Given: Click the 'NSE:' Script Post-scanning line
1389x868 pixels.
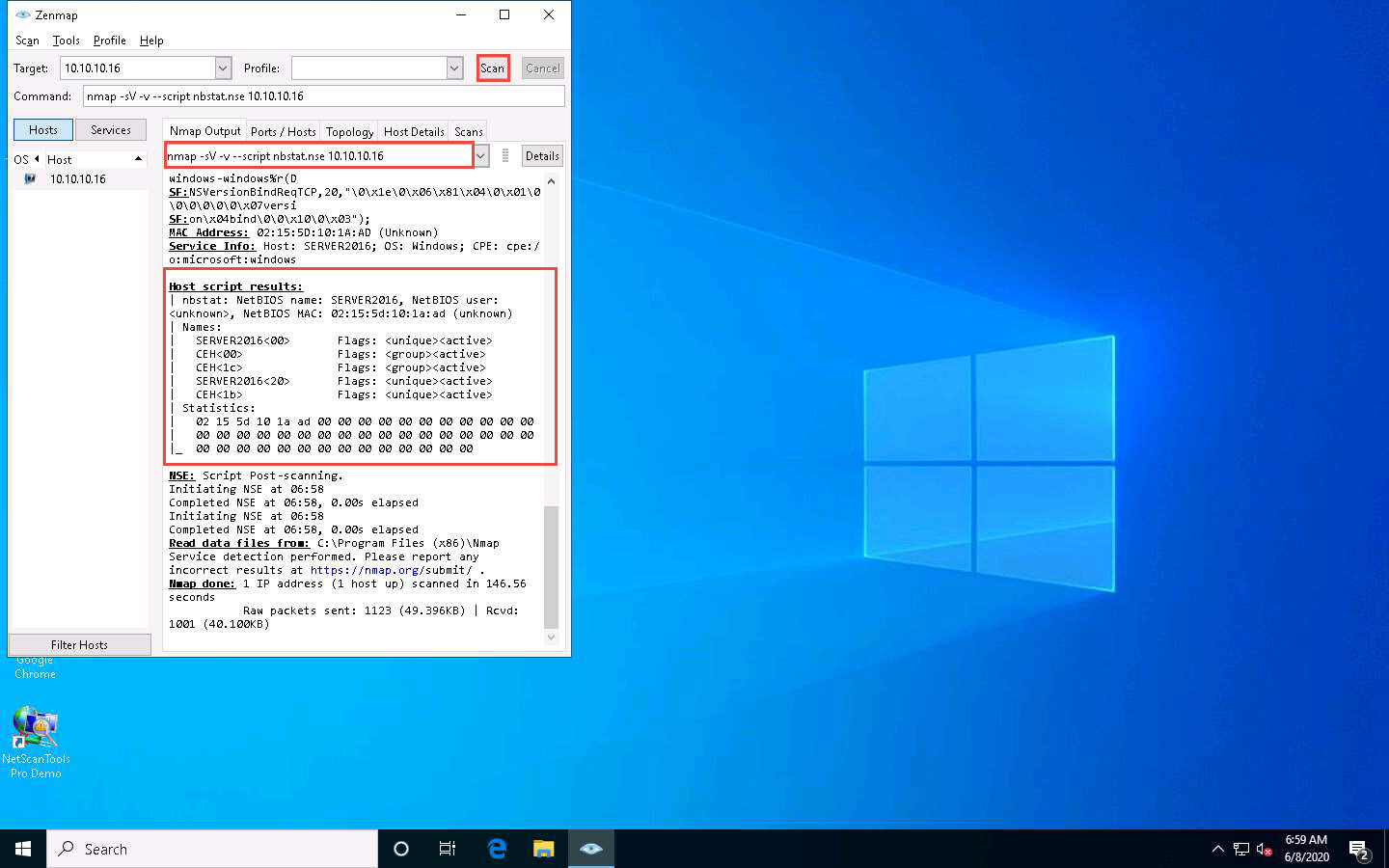Looking at the screenshot, I should (256, 475).
